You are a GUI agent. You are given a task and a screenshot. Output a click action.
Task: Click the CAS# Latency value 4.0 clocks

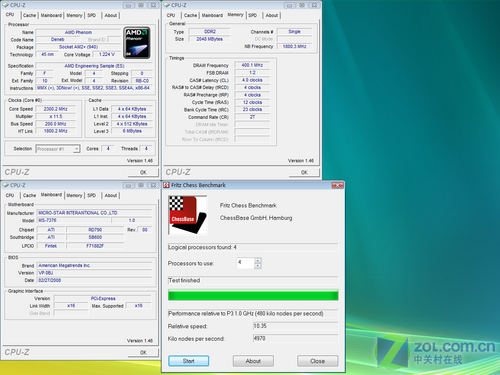pyautogui.click(x=252, y=80)
